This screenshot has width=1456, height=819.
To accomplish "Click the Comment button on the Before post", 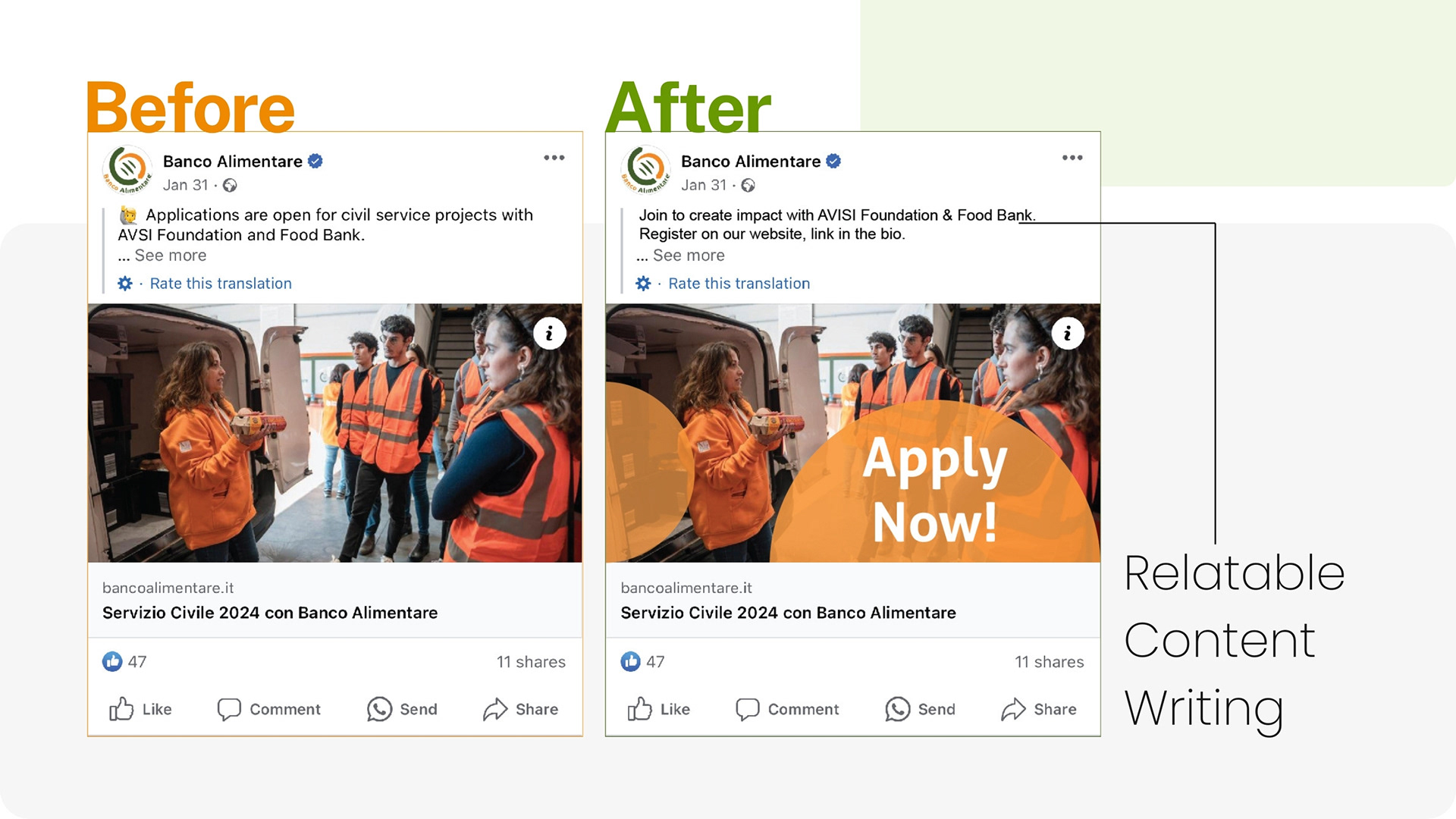I will click(268, 709).
